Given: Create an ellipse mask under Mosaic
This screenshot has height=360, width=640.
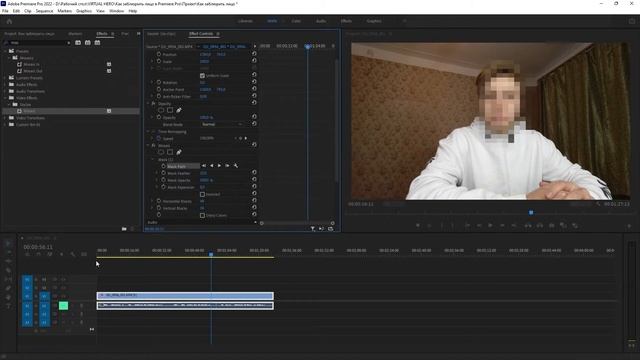Looking at the screenshot, I should coord(161,152).
